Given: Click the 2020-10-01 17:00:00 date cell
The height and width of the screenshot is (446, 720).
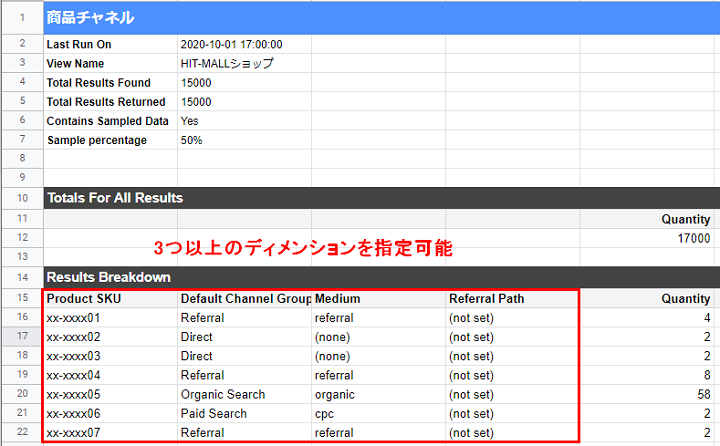Looking at the screenshot, I should (x=231, y=45).
